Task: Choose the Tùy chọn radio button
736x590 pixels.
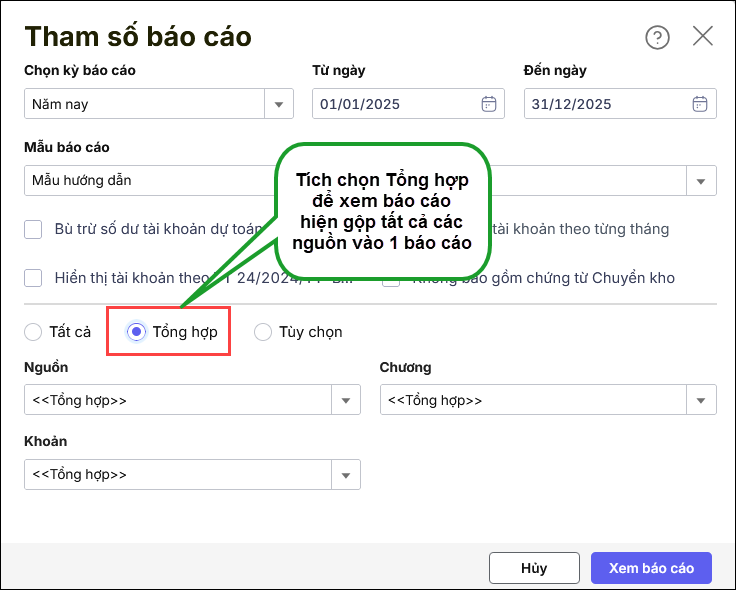Action: [x=263, y=332]
